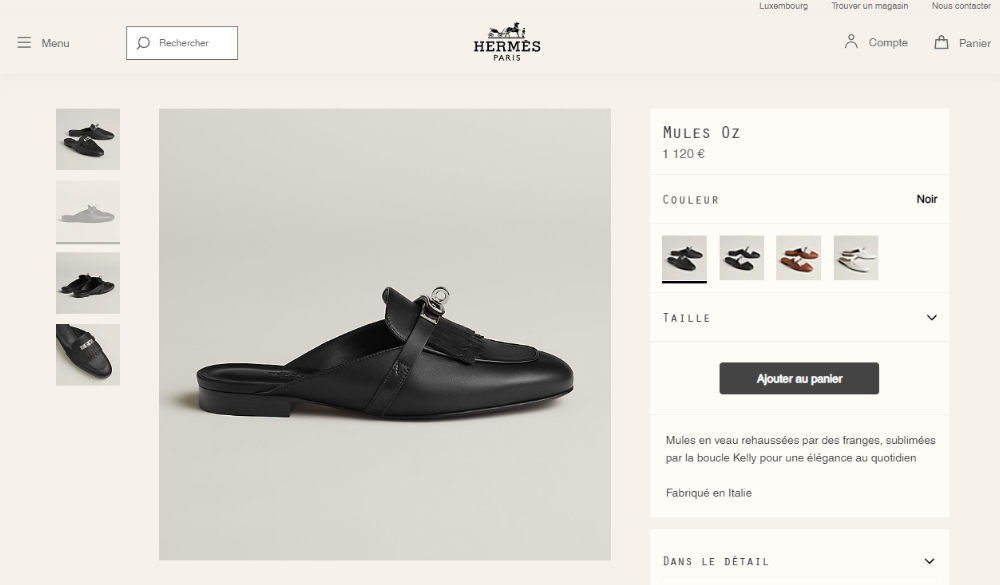The width and height of the screenshot is (1000, 585).
Task: Open the Panier shopping bag icon
Action: click(941, 43)
